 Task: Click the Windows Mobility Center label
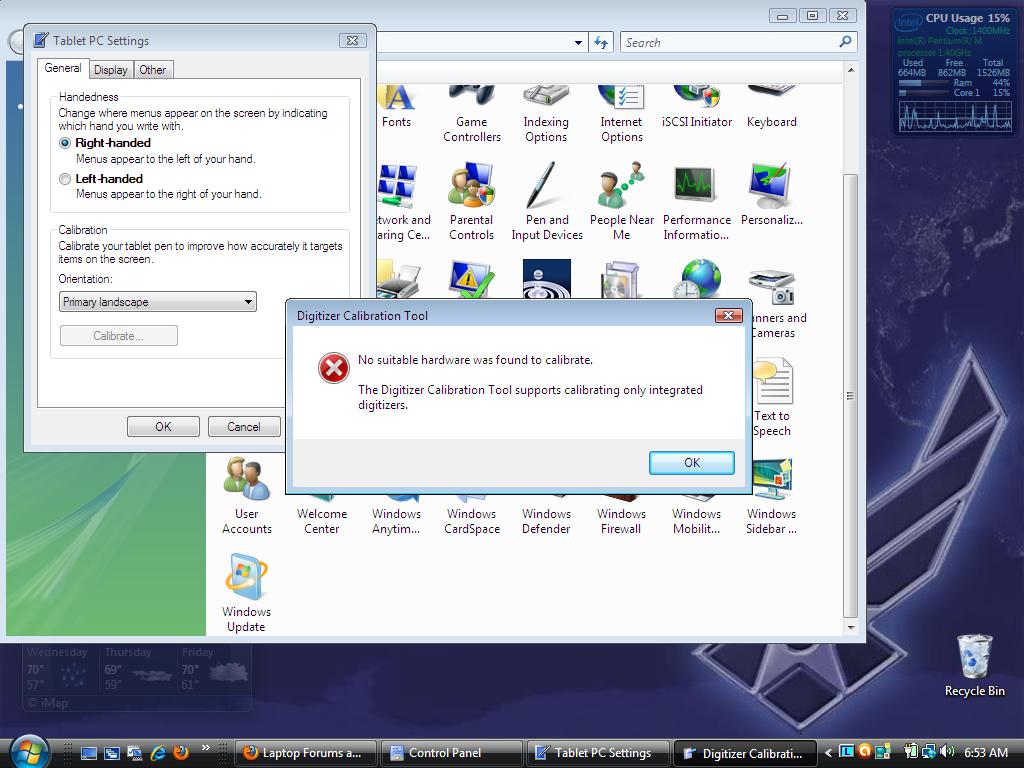(696, 521)
